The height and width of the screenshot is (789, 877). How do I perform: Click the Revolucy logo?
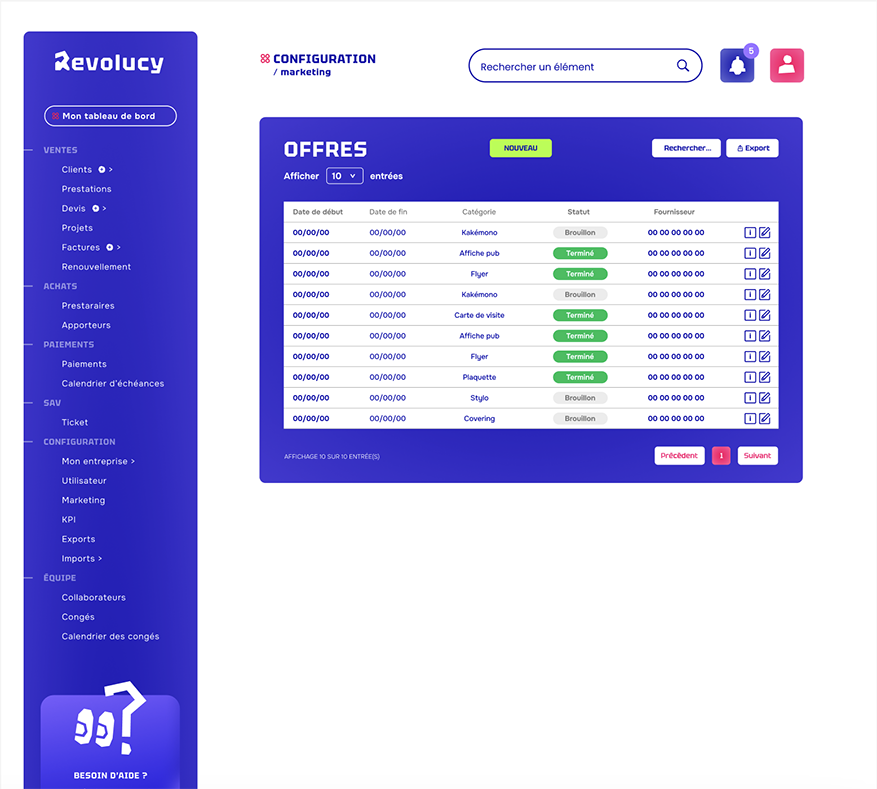(x=109, y=62)
